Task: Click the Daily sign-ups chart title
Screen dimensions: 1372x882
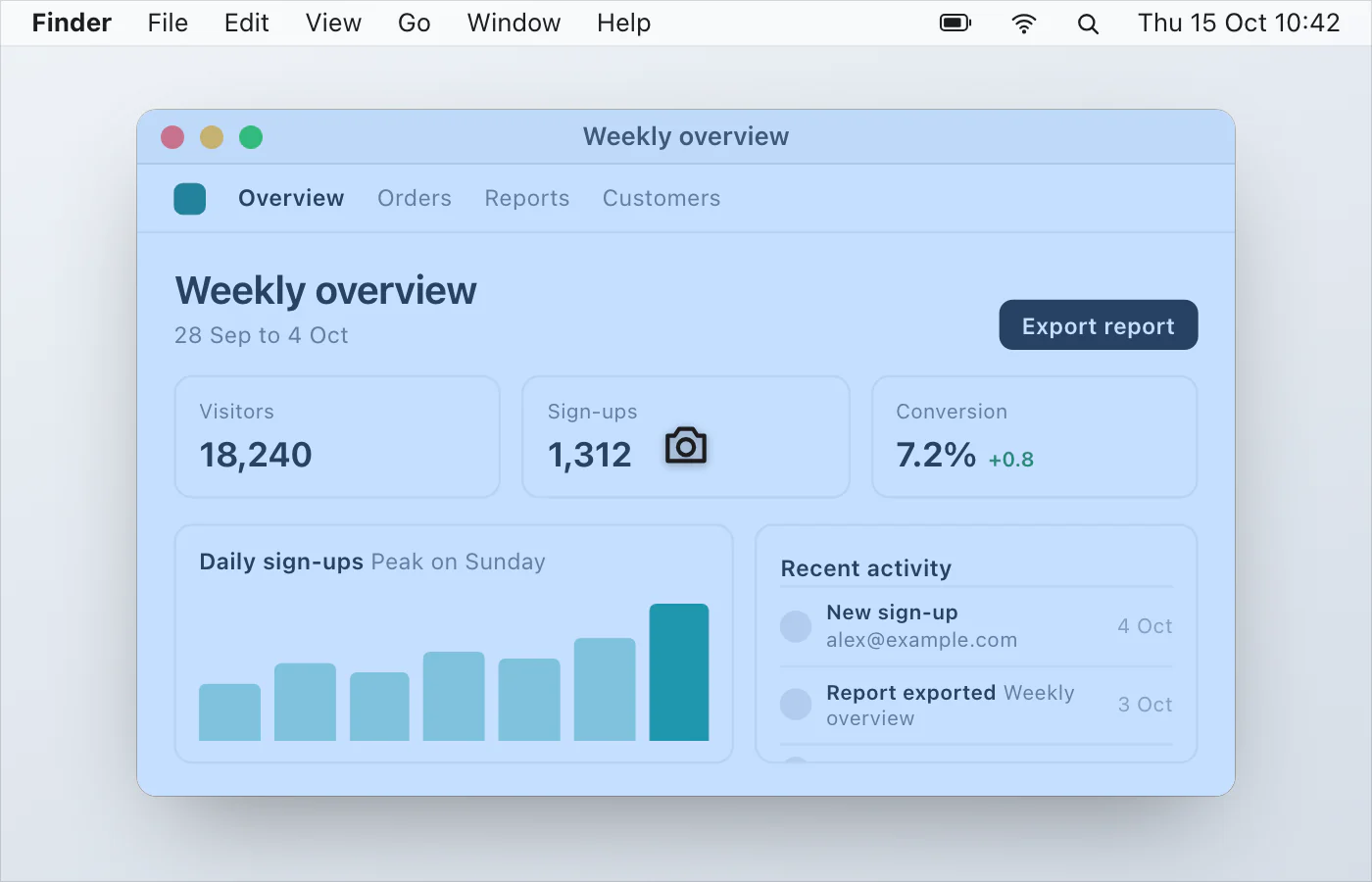Action: pyautogui.click(x=281, y=562)
